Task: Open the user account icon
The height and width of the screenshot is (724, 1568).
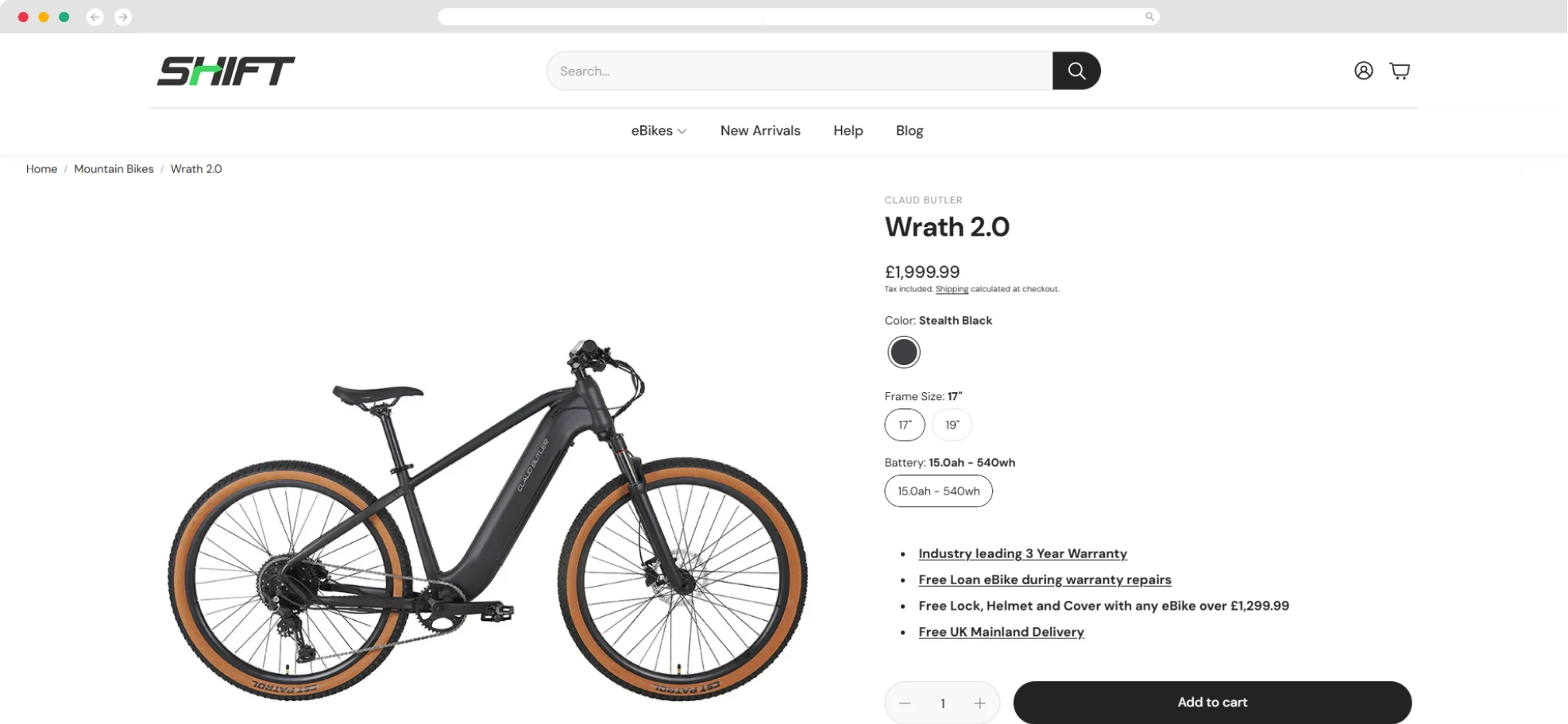Action: (1363, 71)
